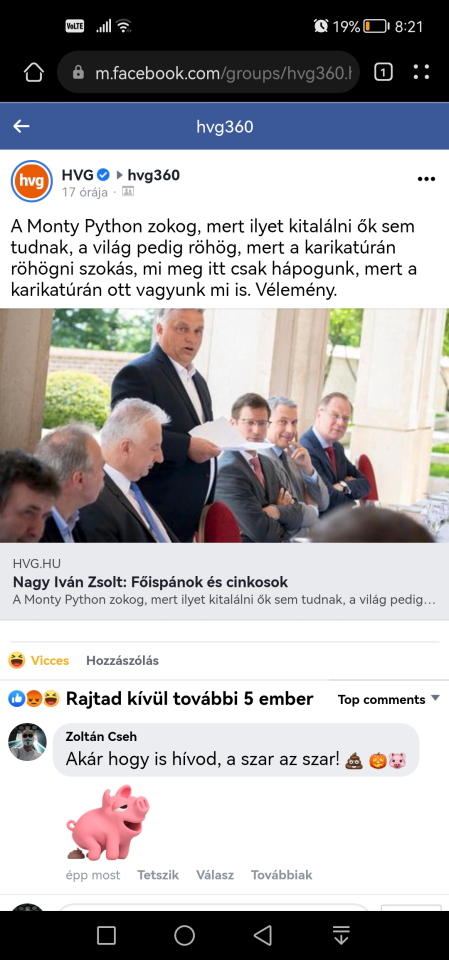Tap the reaction emojis summary icons
The width and height of the screenshot is (449, 960).
[34, 699]
